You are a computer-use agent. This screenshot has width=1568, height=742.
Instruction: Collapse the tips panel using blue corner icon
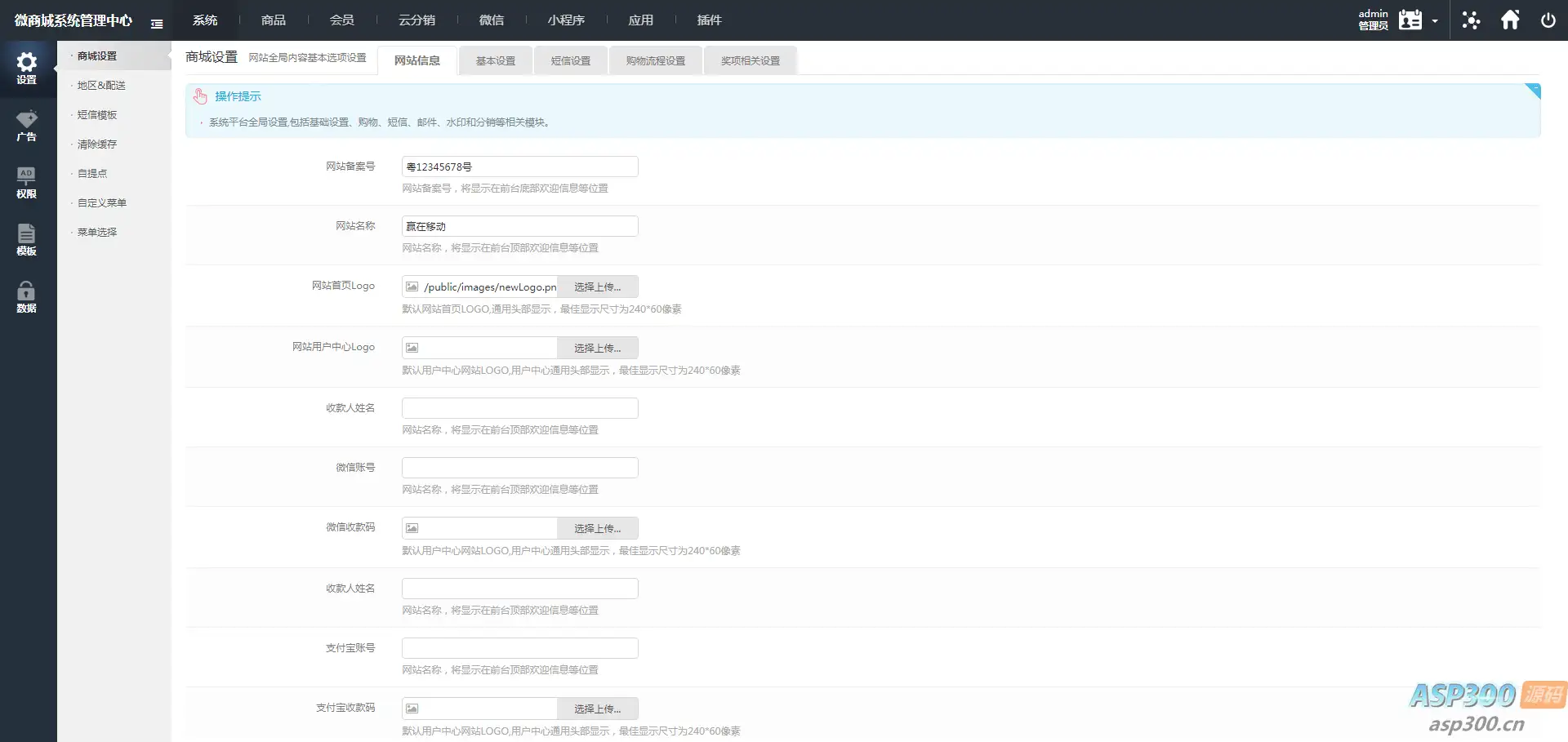point(1533,91)
